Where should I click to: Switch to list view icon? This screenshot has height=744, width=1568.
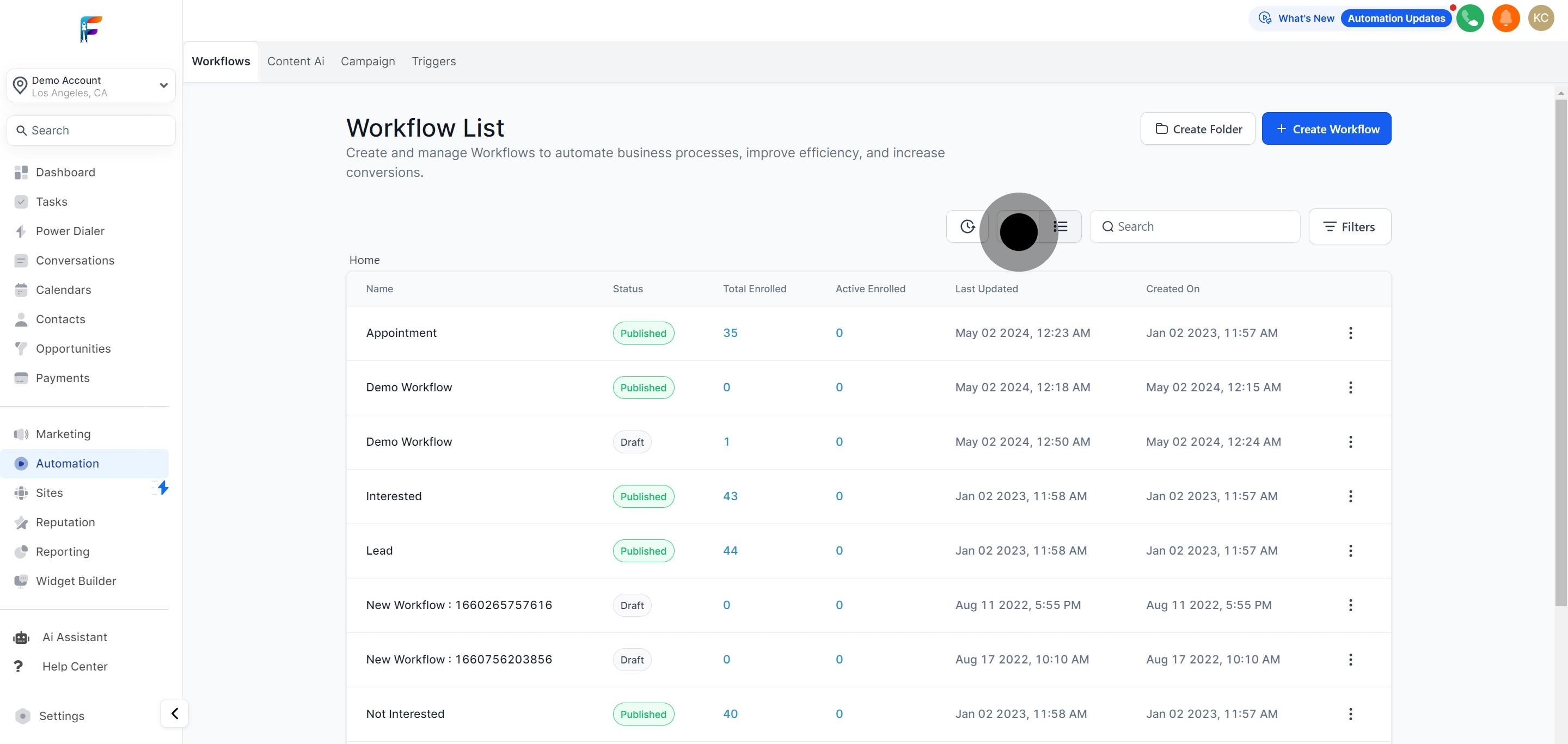click(1061, 226)
